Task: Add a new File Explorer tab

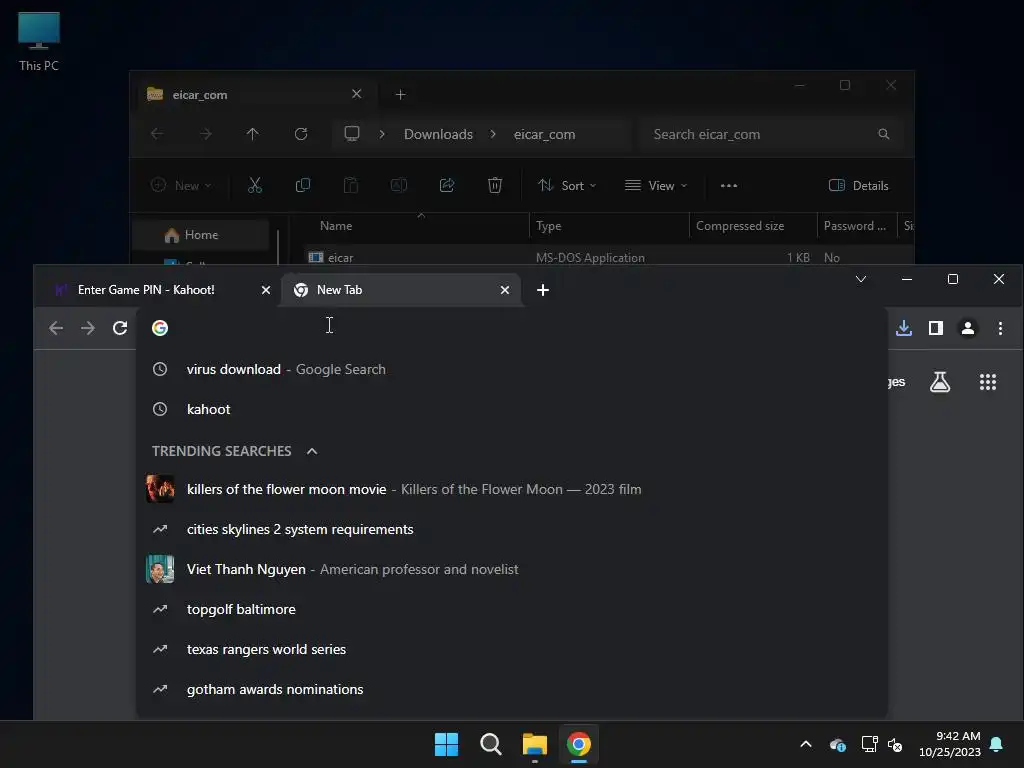Action: click(400, 95)
